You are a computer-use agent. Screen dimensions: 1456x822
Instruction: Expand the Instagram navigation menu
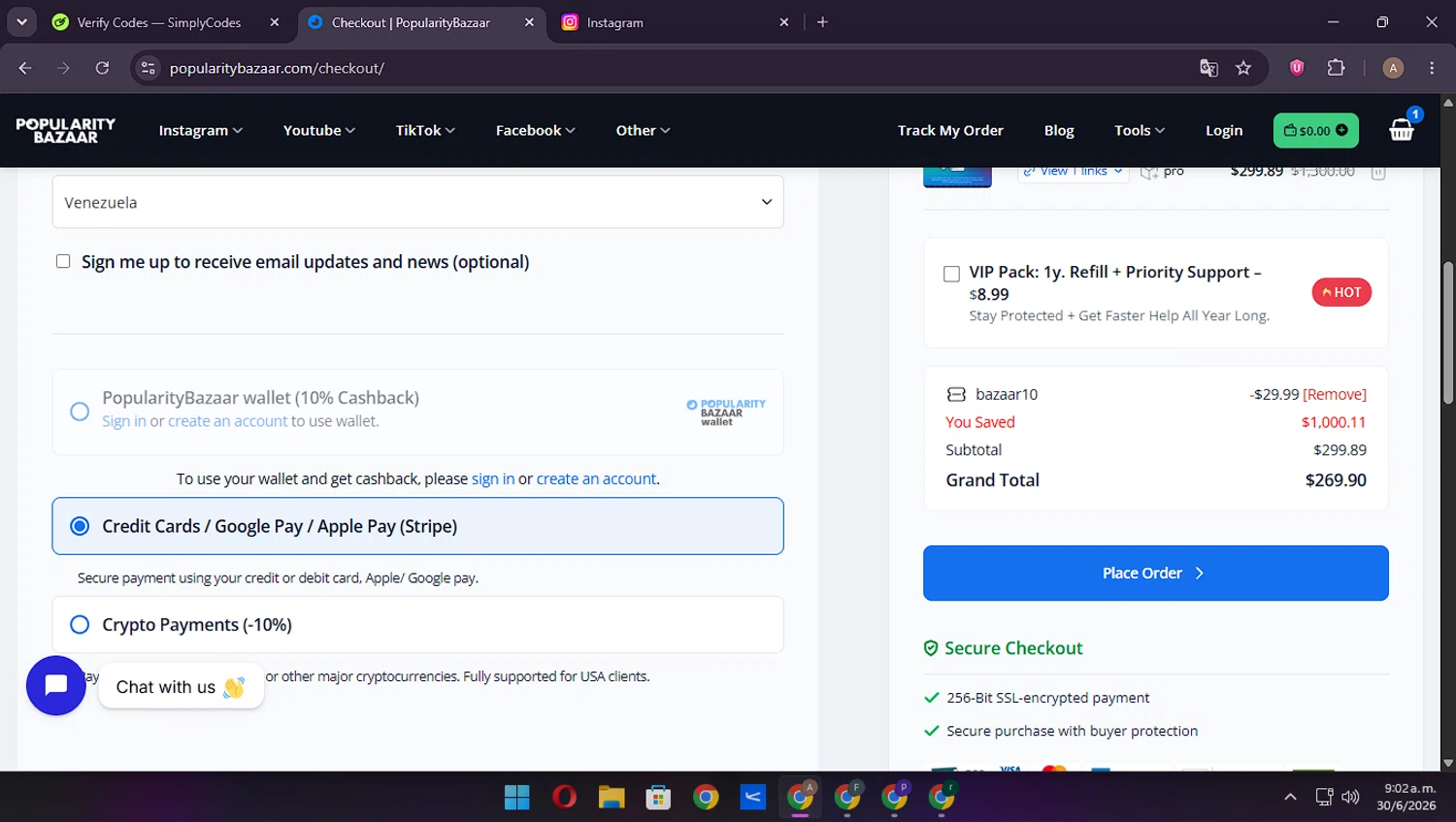(200, 130)
